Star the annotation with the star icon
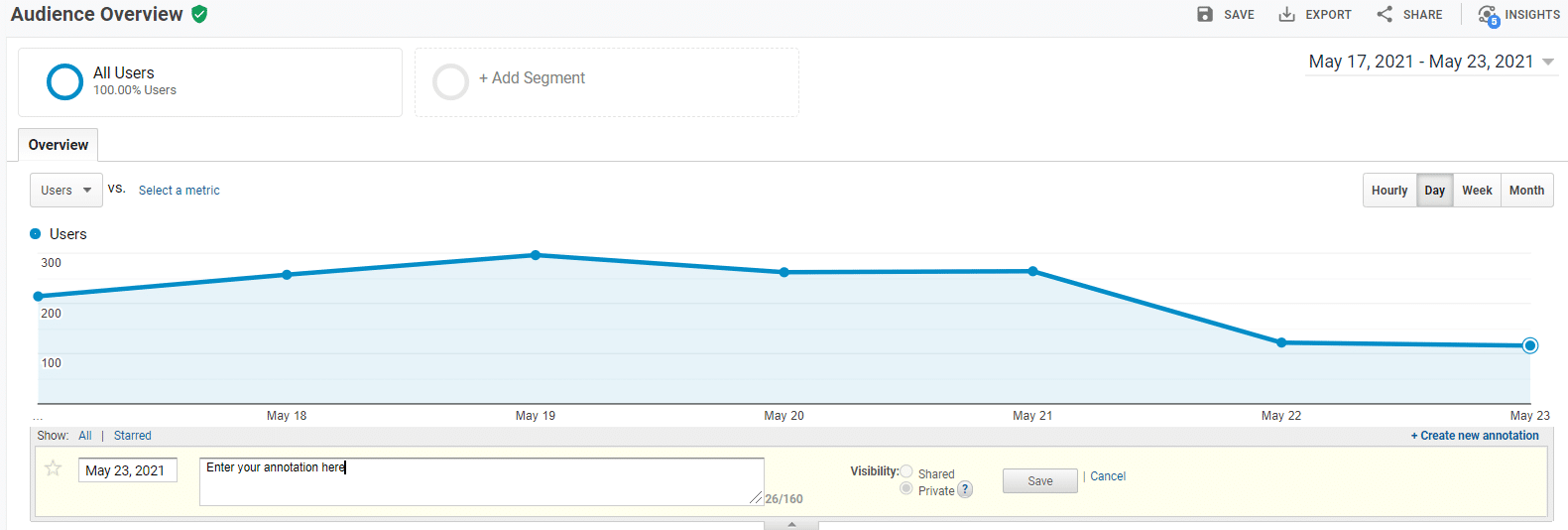This screenshot has width=1568, height=530. click(x=54, y=468)
